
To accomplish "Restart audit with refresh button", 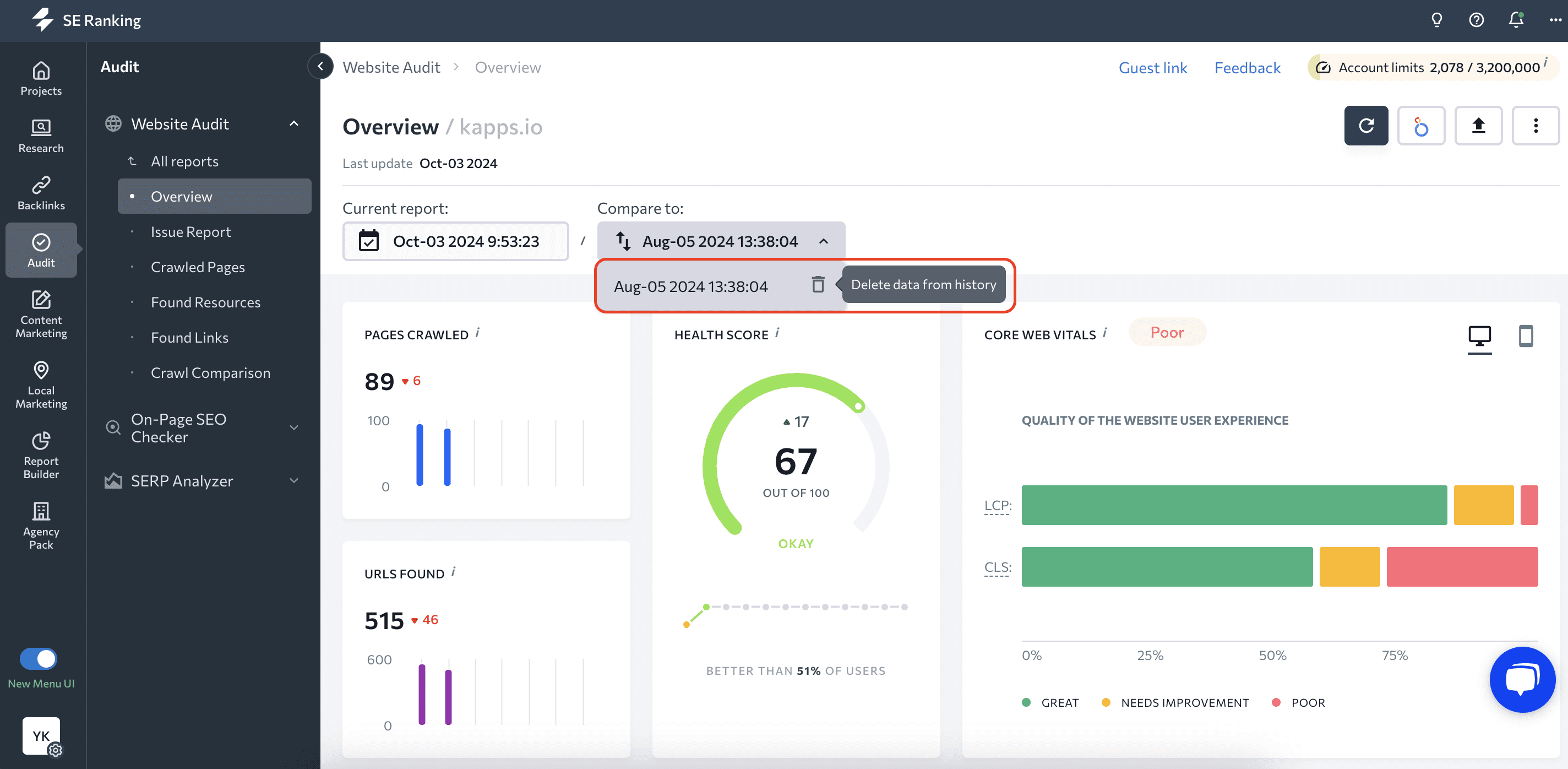I will pos(1366,126).
